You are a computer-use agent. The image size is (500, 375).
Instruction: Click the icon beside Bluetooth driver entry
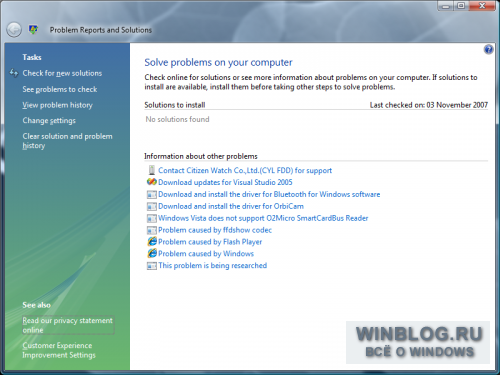[x=152, y=194]
